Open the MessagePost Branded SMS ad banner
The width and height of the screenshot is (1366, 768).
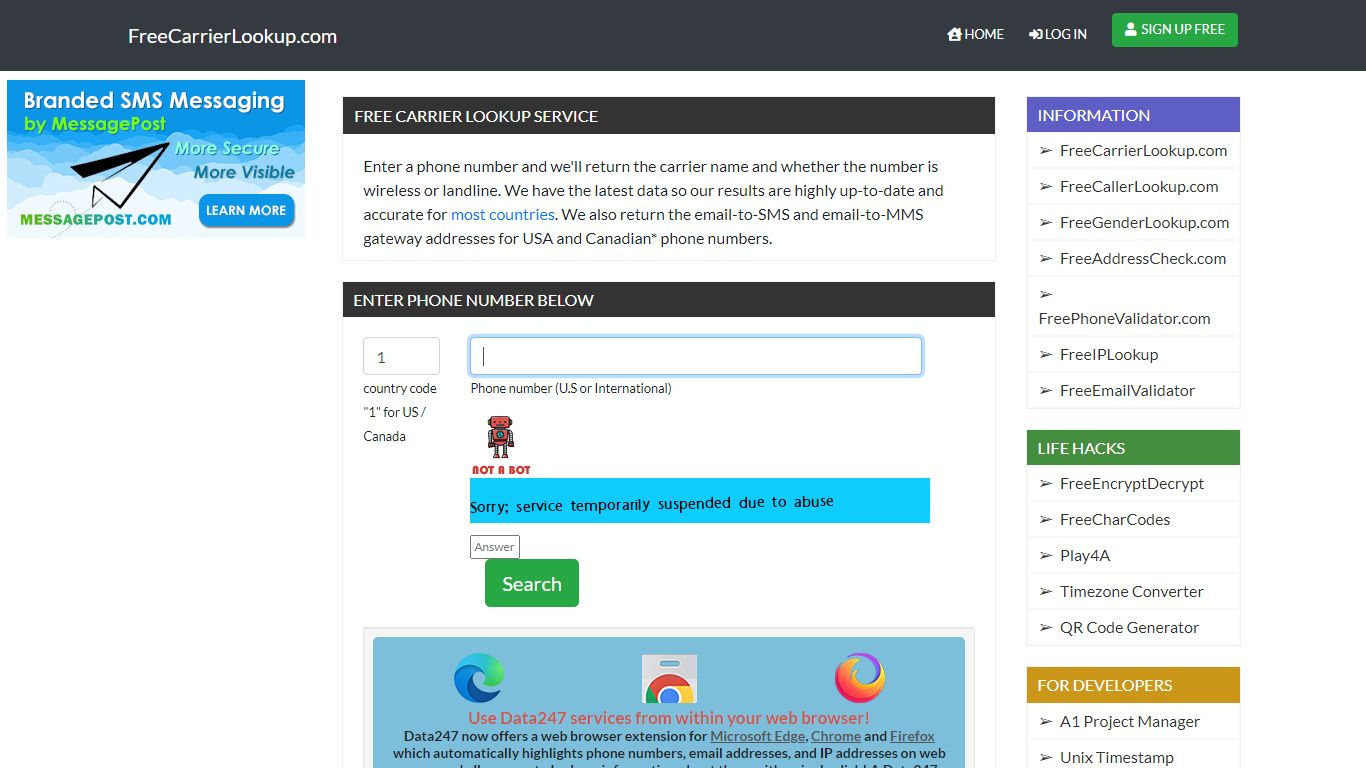(x=156, y=159)
